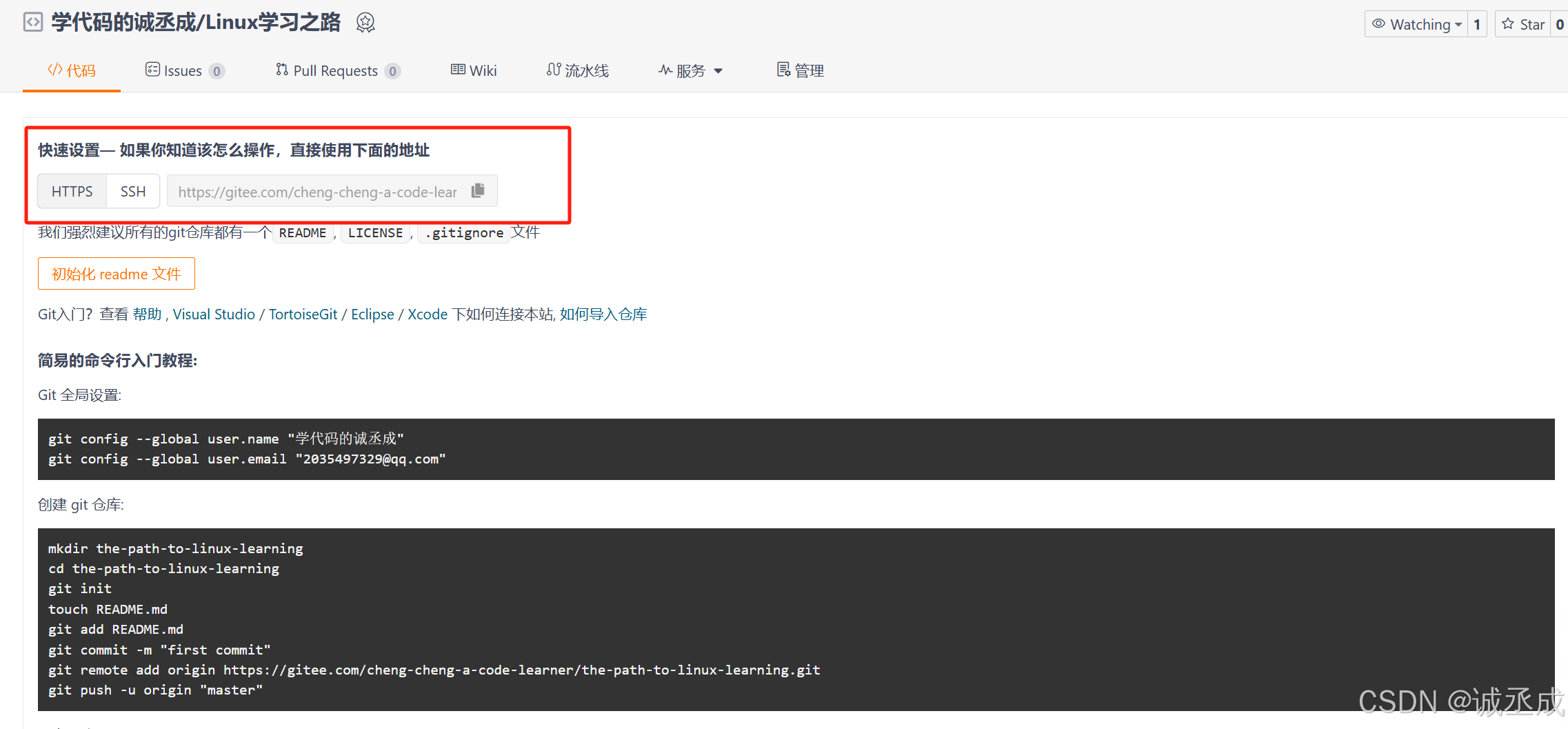The width and height of the screenshot is (1568, 729).
Task: Click the mkdir the-path-to-linux-learning command line
Action: coord(176,548)
